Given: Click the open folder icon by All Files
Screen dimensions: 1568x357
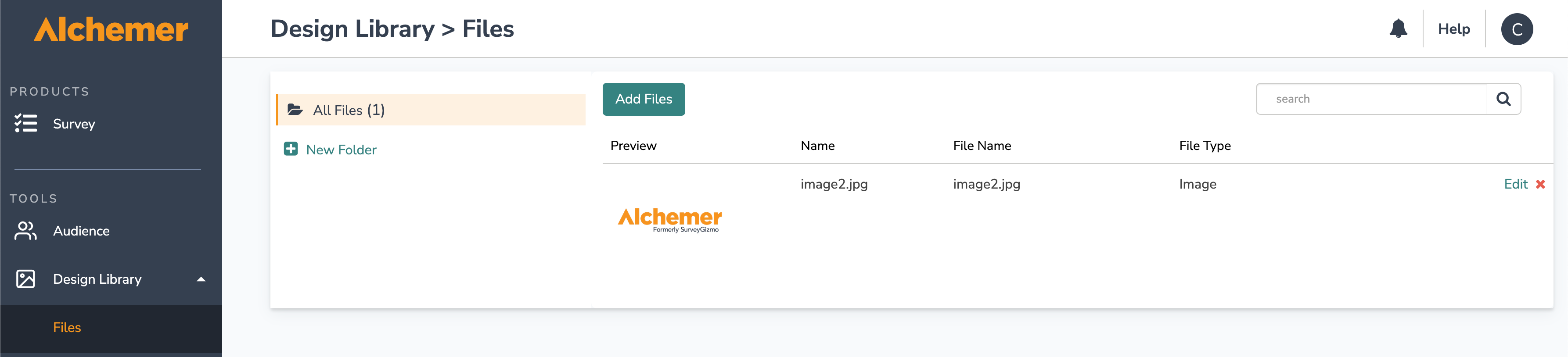Looking at the screenshot, I should (295, 110).
